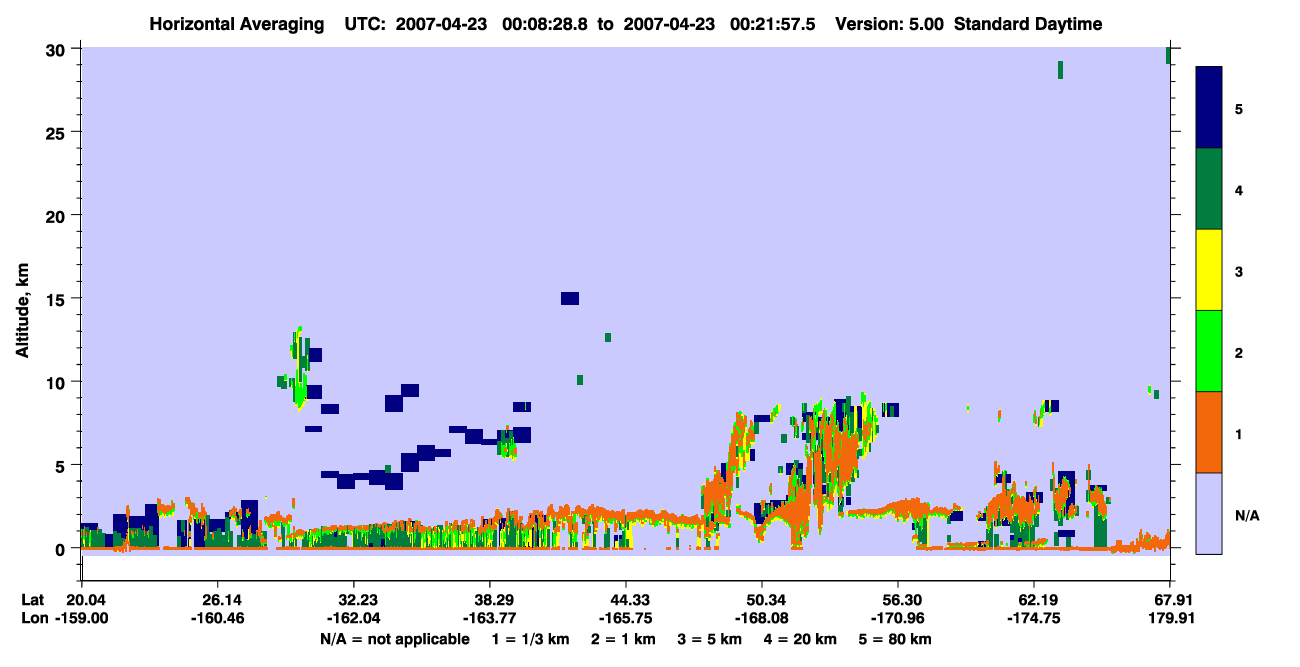
Task: Click legend text '2 = 1 km'
Action: 624,639
